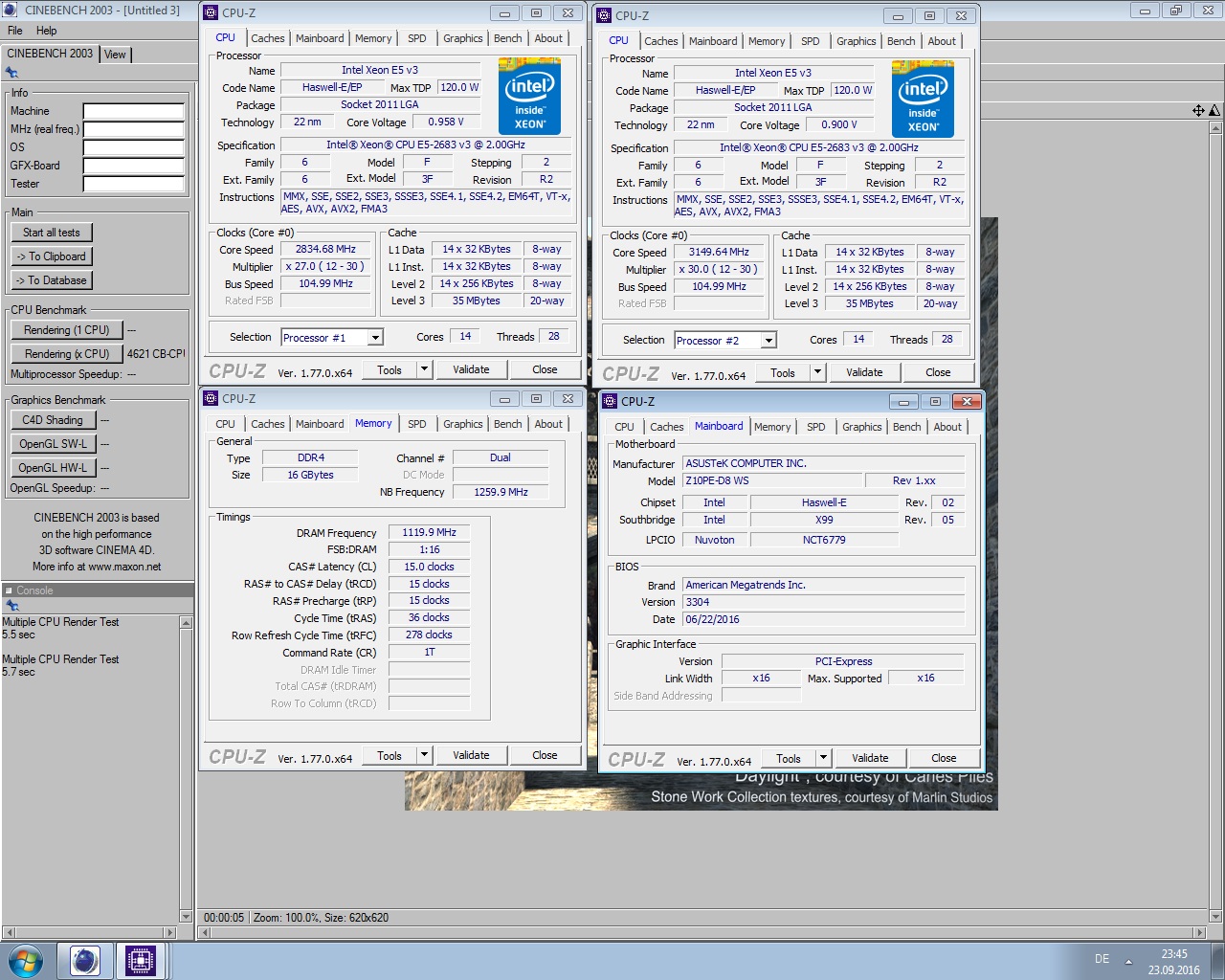
Task: Click the 4621 CB-CPU result value
Action: (x=156, y=354)
